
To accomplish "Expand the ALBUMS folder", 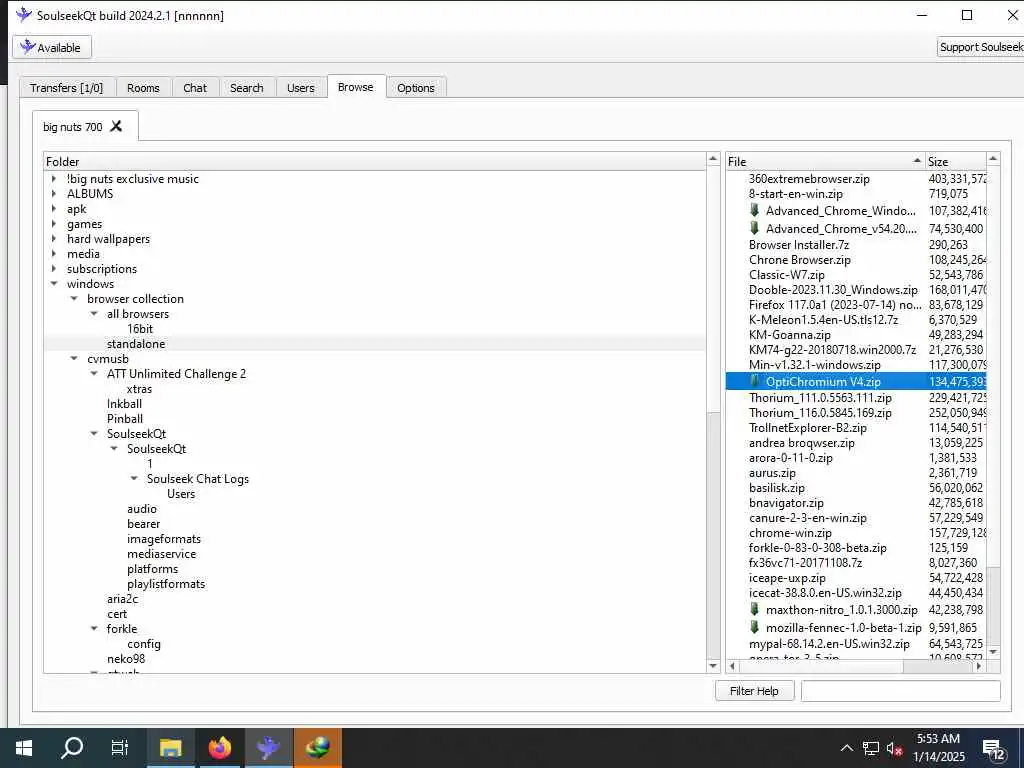I will pyautogui.click(x=54, y=193).
